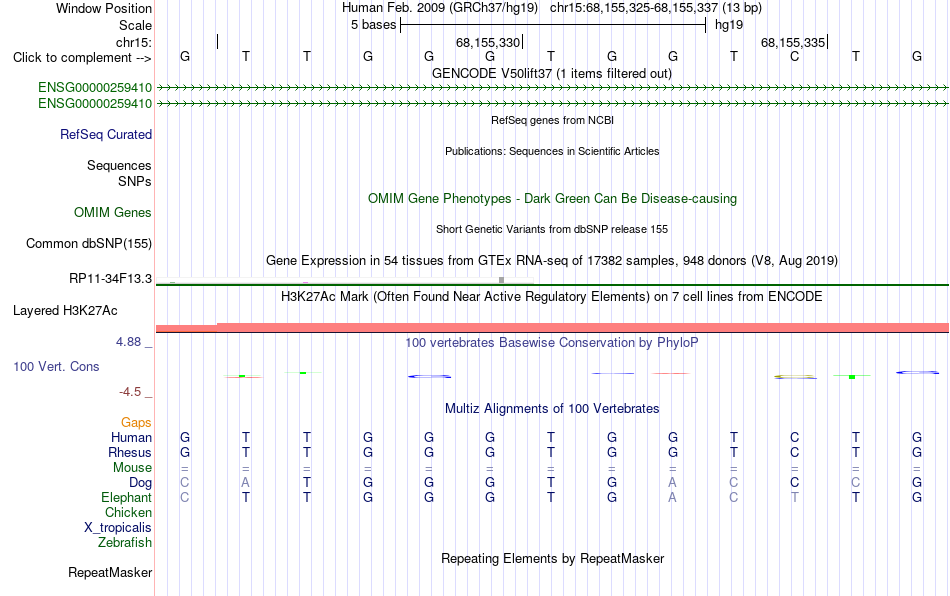Click the GTEx Gene Expression title

click(552, 260)
